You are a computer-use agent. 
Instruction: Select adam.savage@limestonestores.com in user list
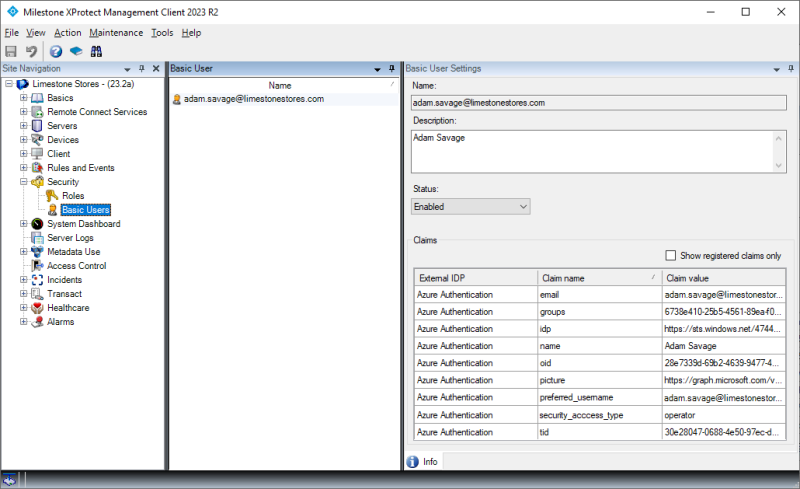click(254, 99)
